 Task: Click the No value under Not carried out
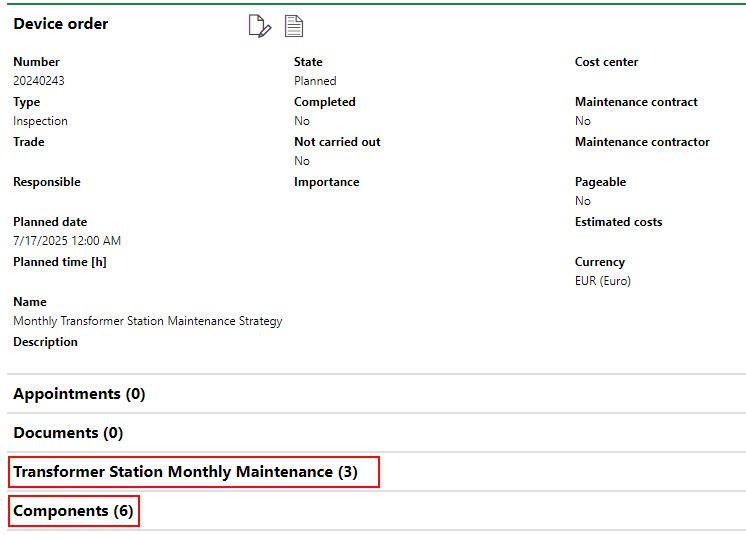[302, 161]
